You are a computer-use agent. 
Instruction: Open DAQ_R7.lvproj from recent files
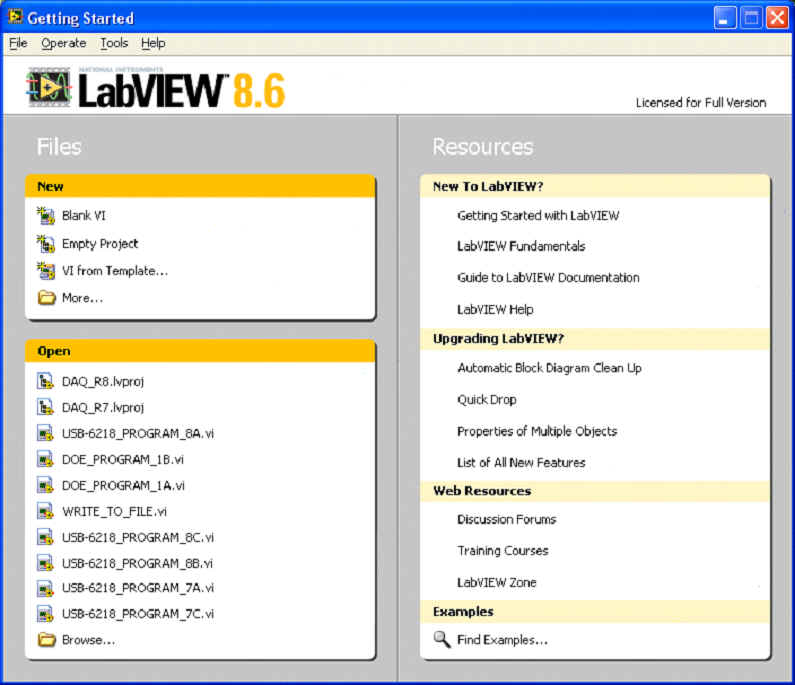coord(103,408)
